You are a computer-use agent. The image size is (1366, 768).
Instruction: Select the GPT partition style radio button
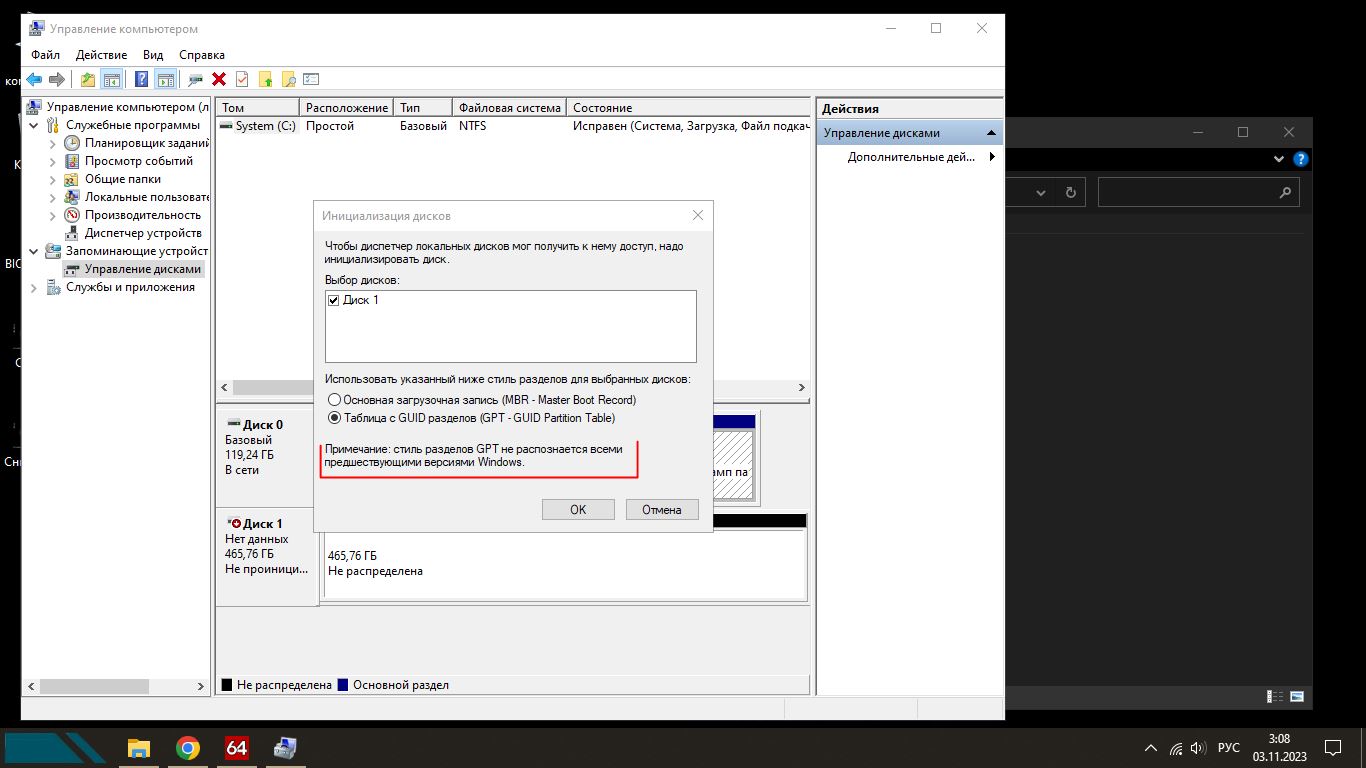[335, 418]
